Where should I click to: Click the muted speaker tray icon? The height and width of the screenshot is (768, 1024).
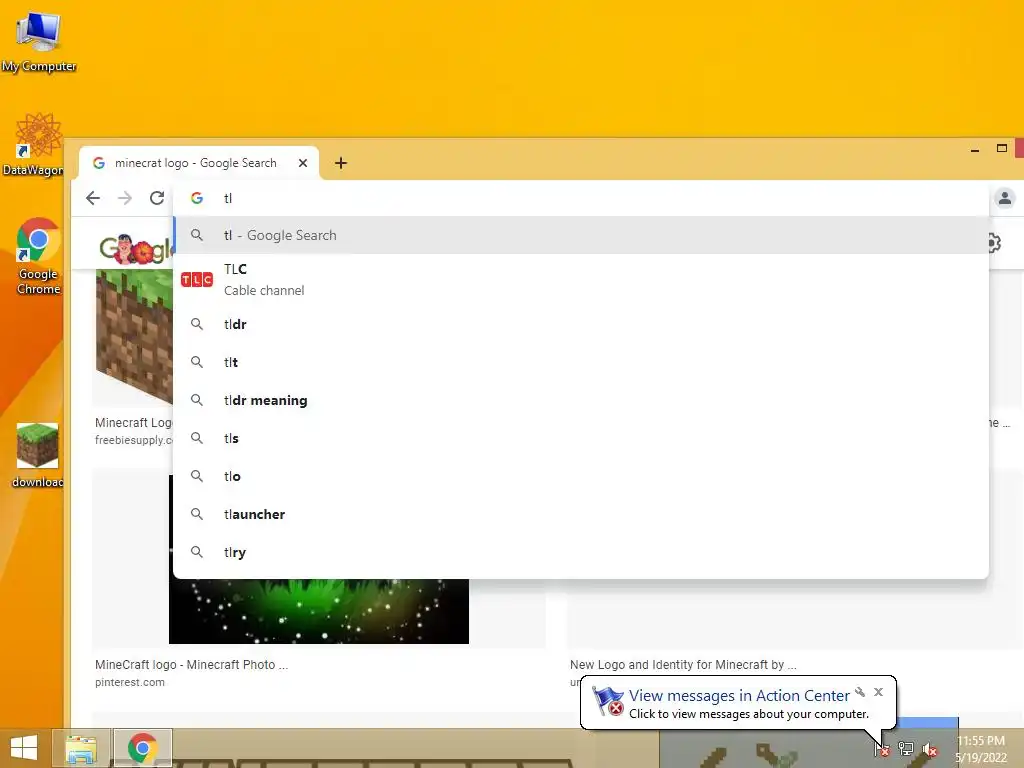930,749
